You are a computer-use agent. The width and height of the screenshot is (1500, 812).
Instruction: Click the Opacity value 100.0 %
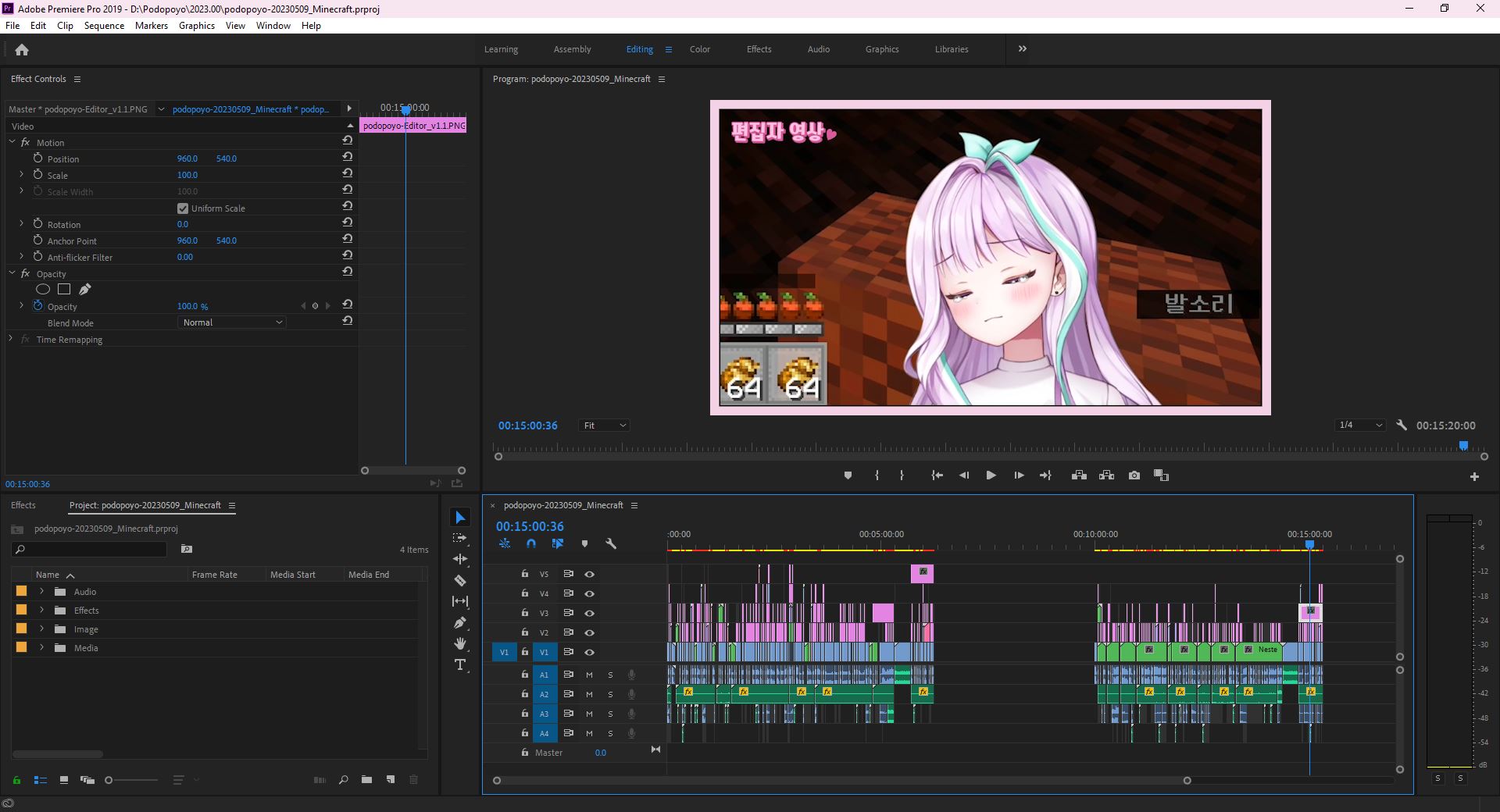[x=192, y=306]
